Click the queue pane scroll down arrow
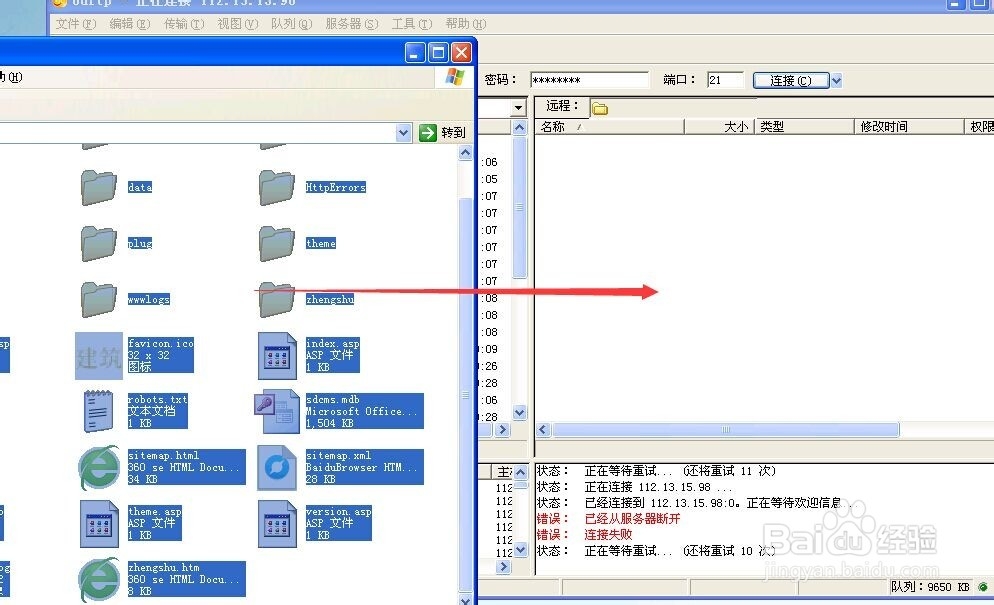Screen dimensions: 994x605 point(520,550)
